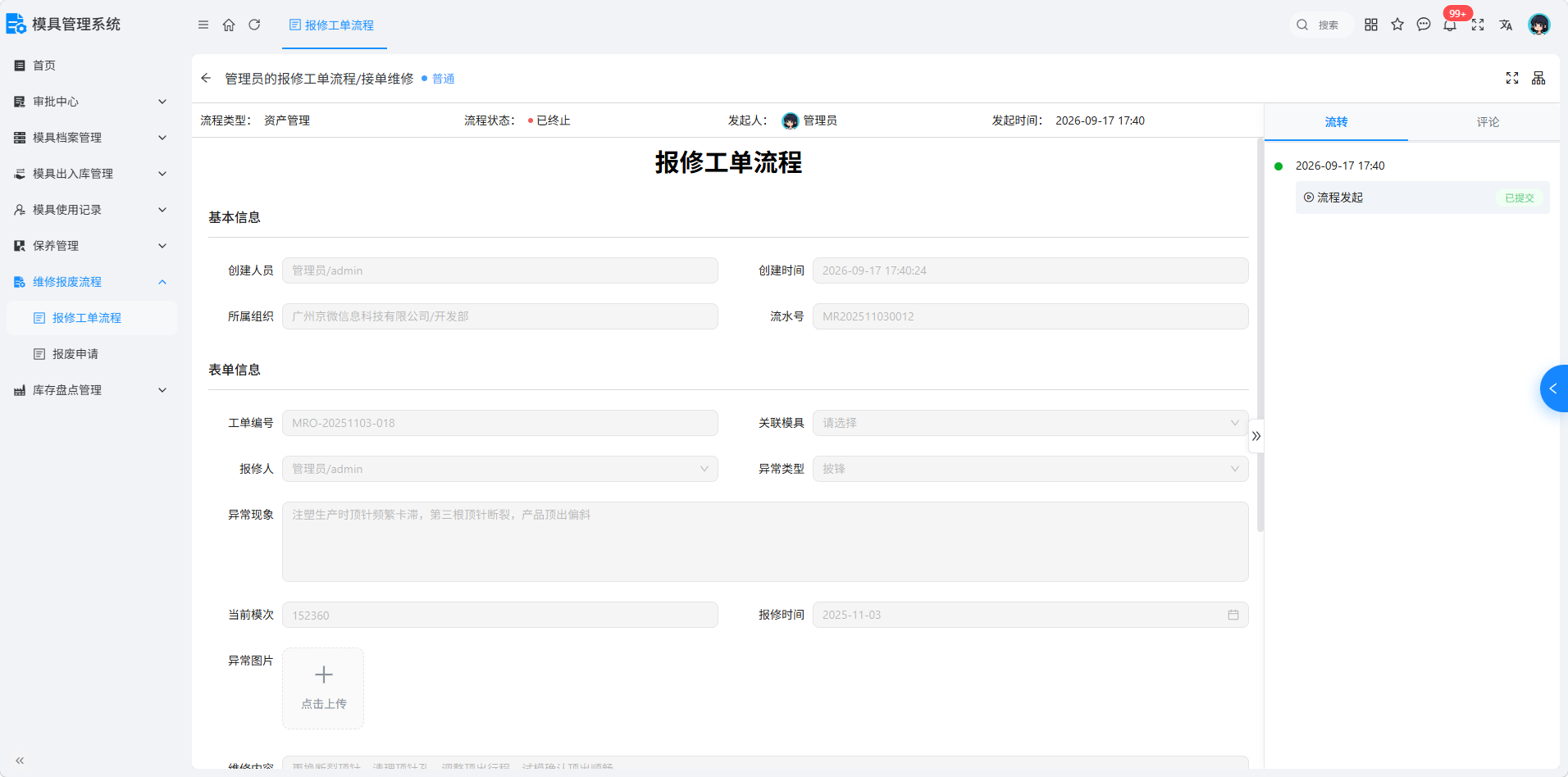Viewport: 1568px width, 777px height.
Task: Open 首页 in the sidebar
Action: click(x=92, y=66)
